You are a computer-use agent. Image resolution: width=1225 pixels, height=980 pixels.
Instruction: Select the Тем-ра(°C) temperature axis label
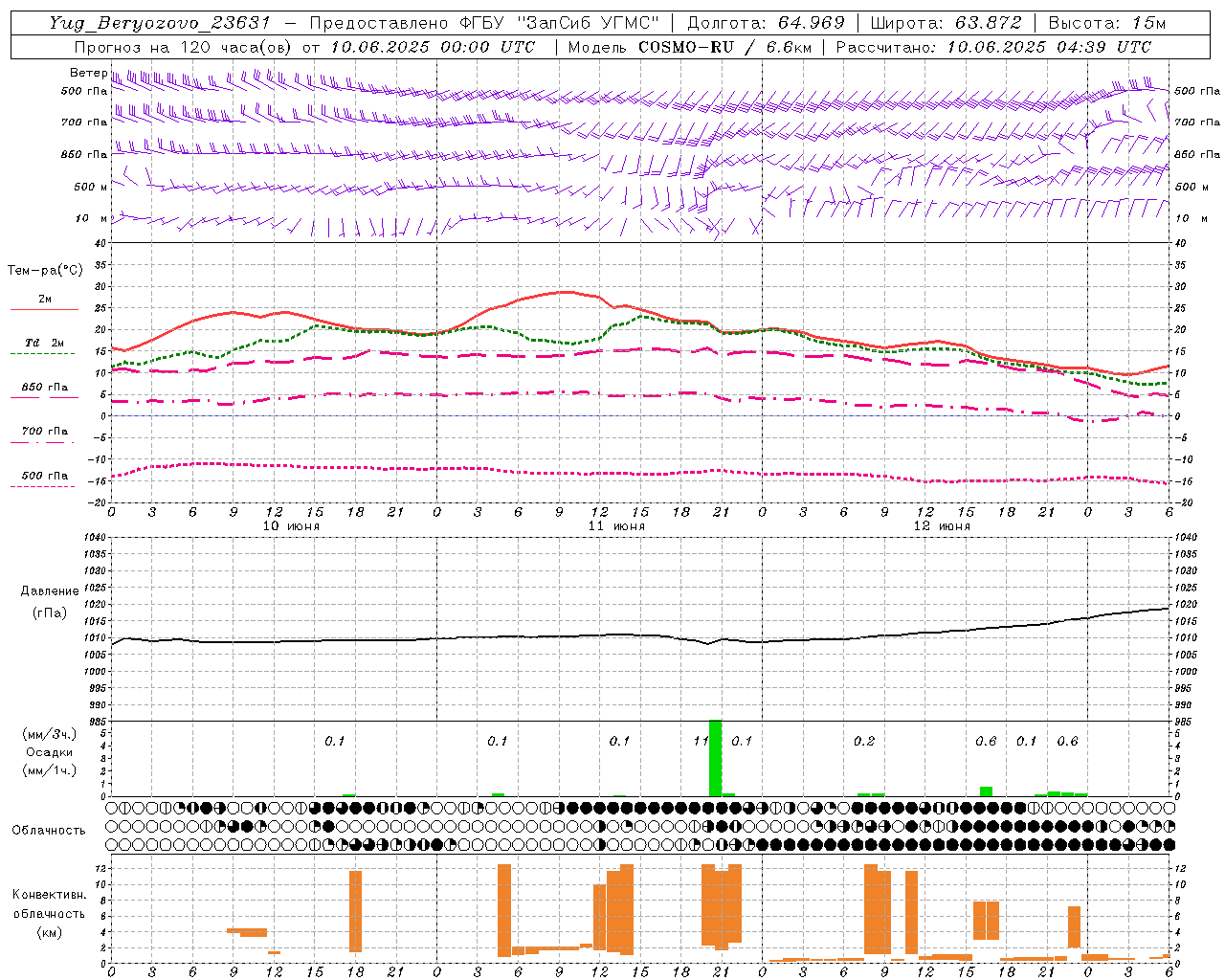(45, 271)
